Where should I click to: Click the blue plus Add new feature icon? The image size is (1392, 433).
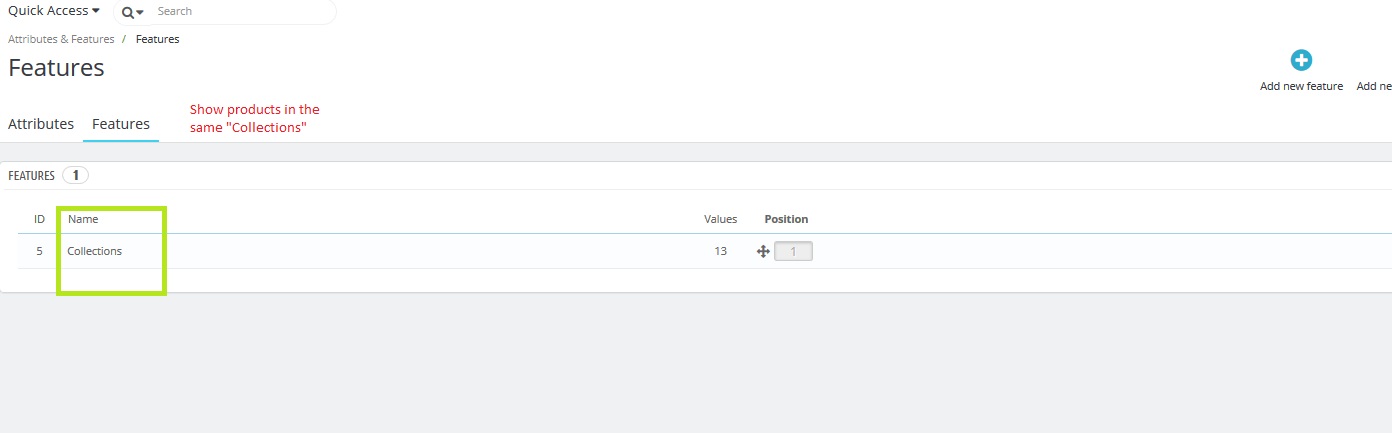1301,60
